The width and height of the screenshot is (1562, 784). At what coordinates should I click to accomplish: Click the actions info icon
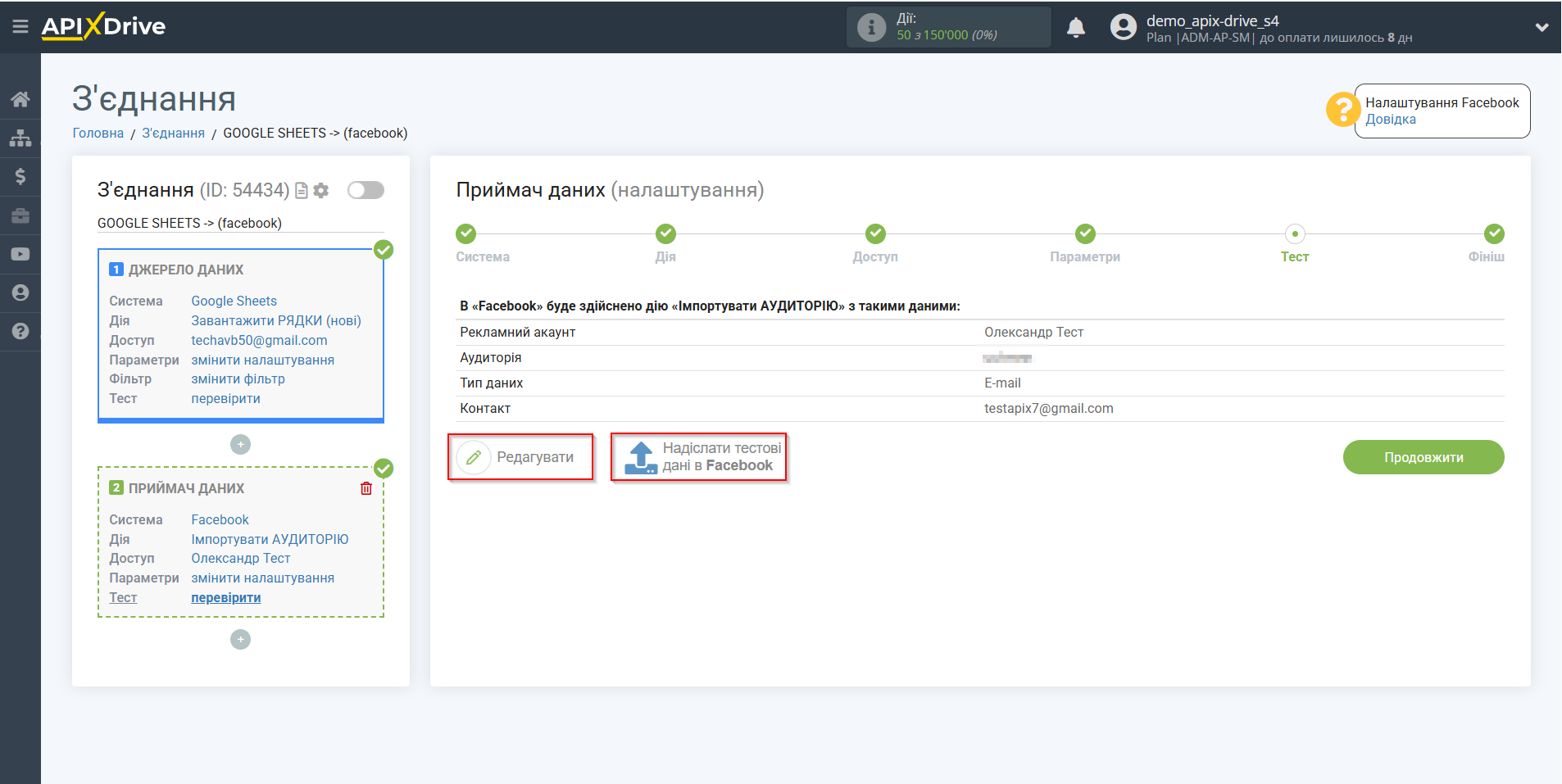click(871, 27)
